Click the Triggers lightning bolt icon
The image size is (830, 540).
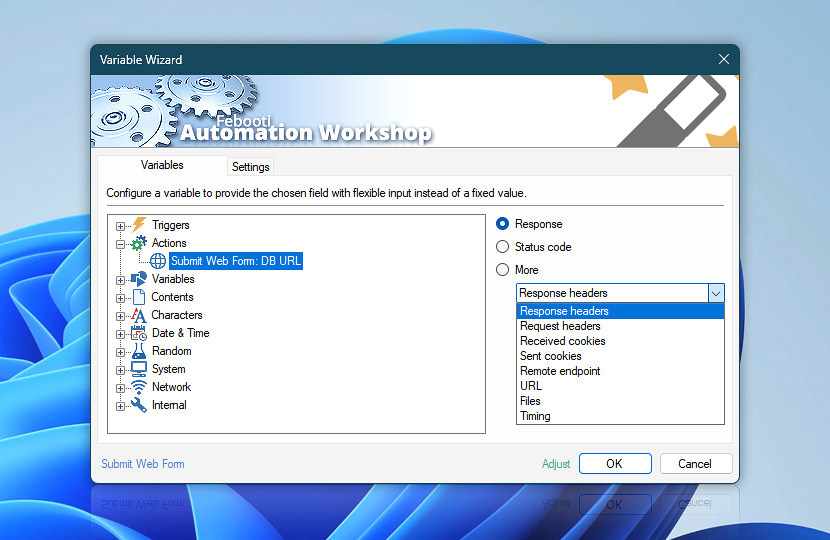tap(139, 224)
